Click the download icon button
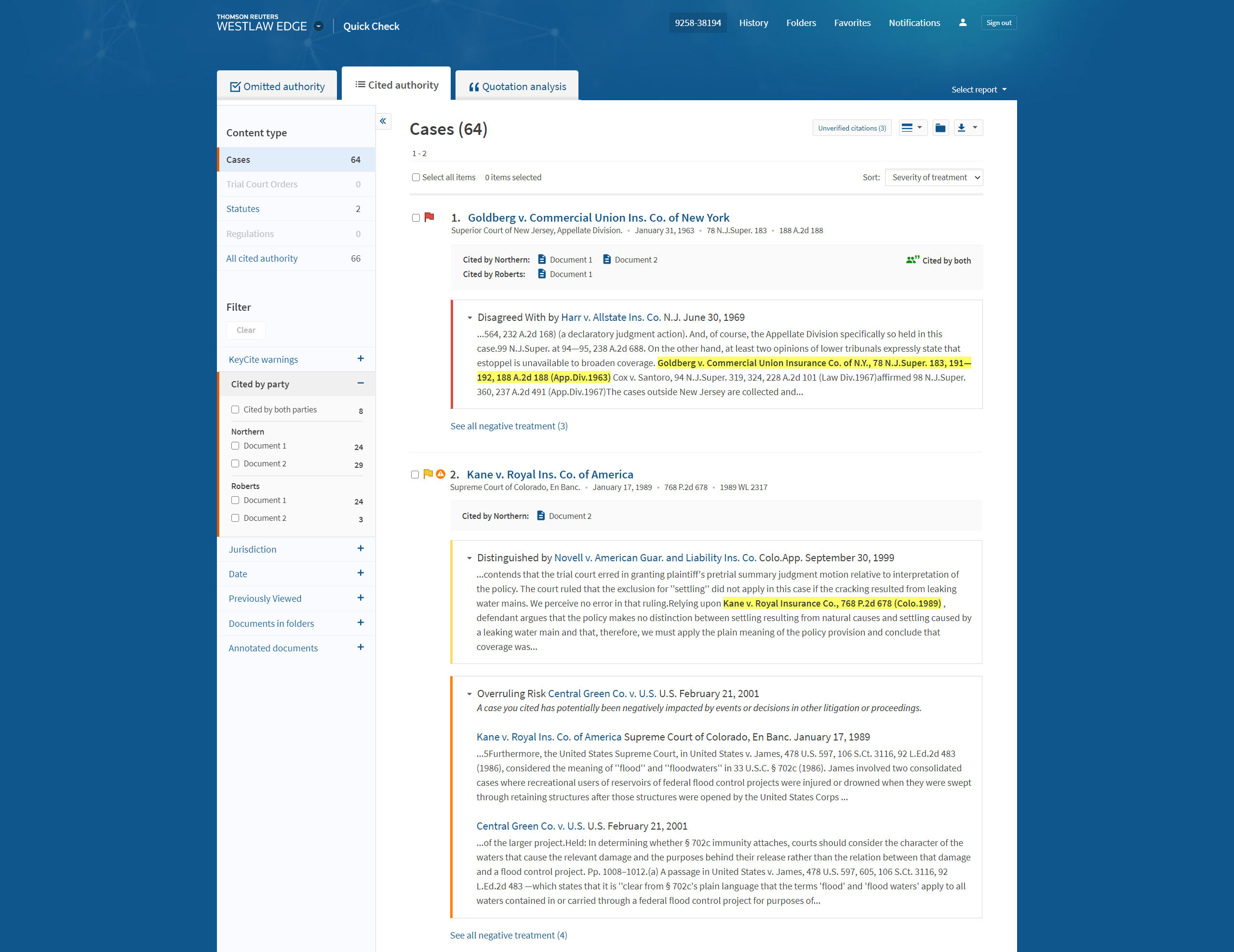Viewport: 1234px width, 952px height. 962,128
